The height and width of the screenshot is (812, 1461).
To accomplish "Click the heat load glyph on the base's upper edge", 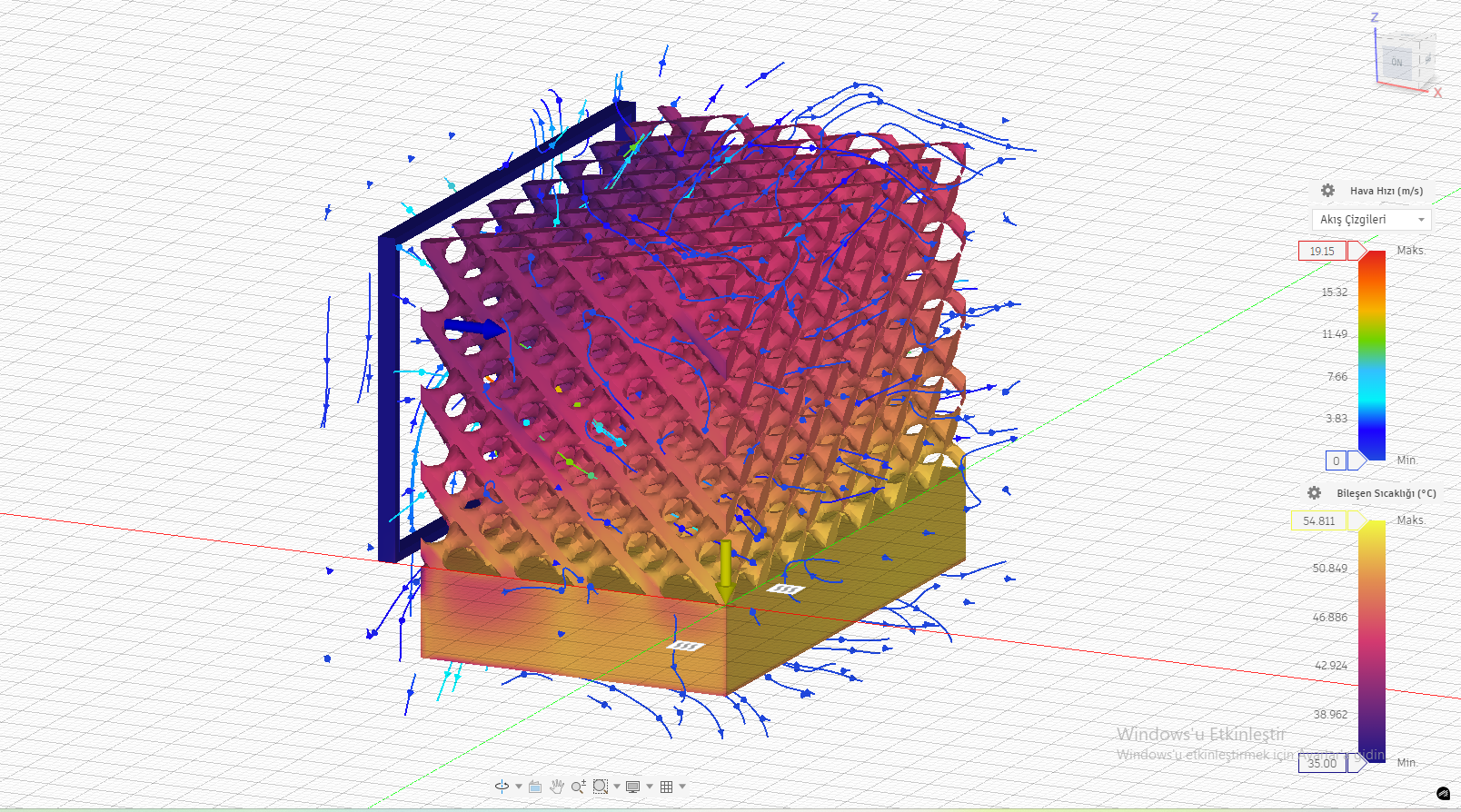I will (x=785, y=589).
